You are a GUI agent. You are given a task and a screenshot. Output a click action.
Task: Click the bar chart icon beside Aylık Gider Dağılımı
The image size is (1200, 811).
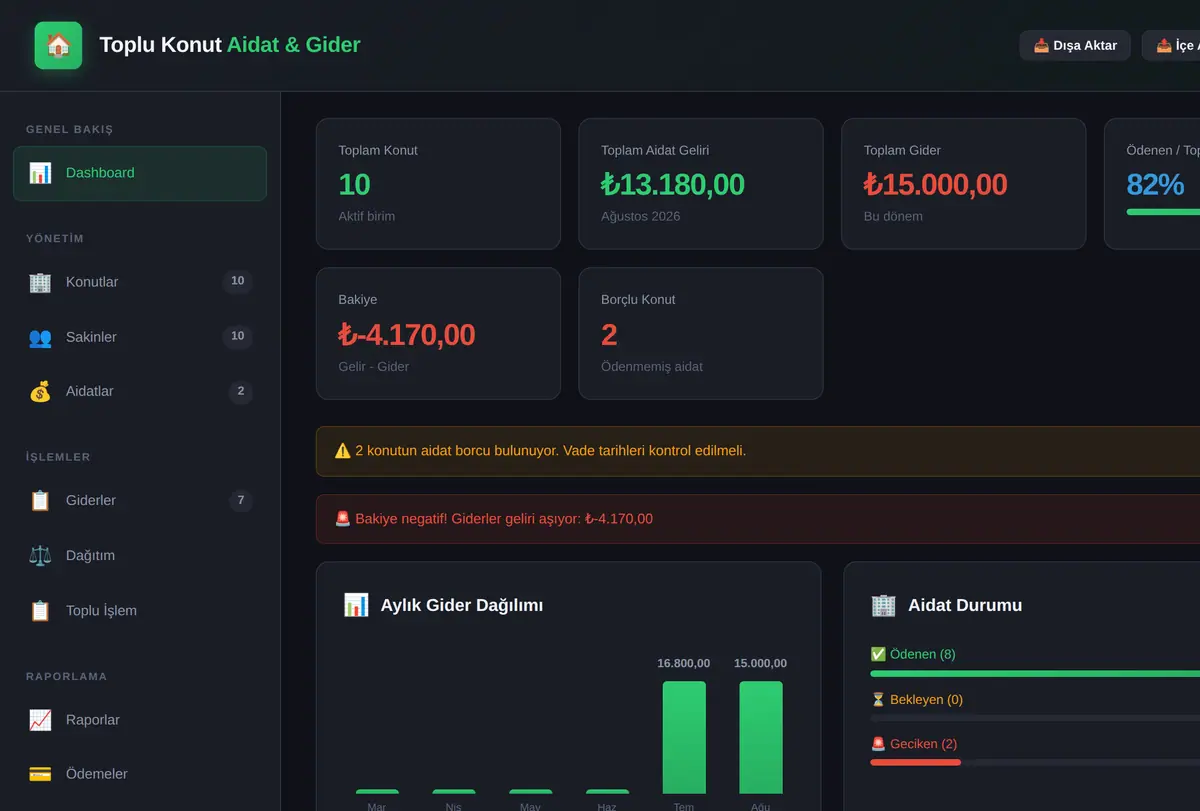356,605
